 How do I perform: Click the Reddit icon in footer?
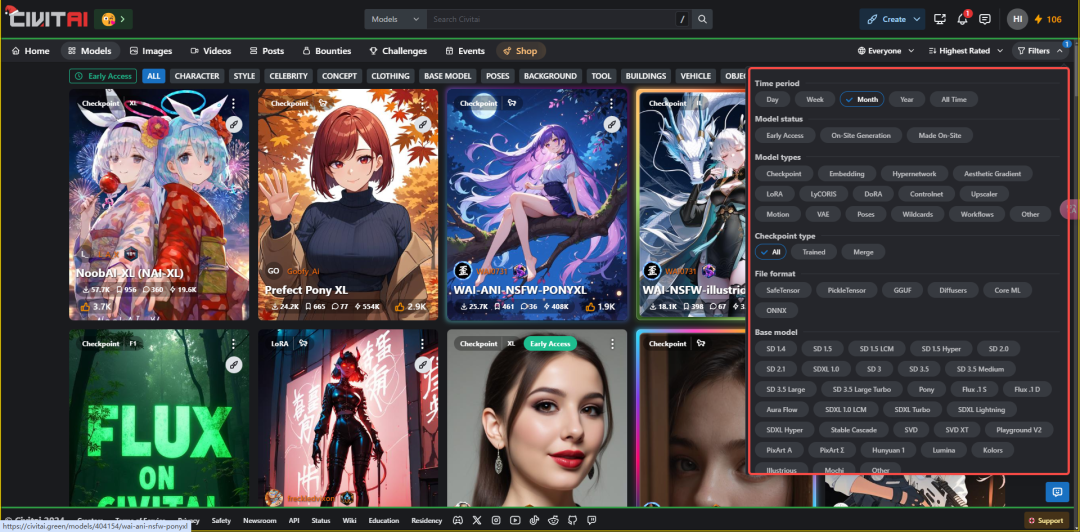click(x=551, y=520)
